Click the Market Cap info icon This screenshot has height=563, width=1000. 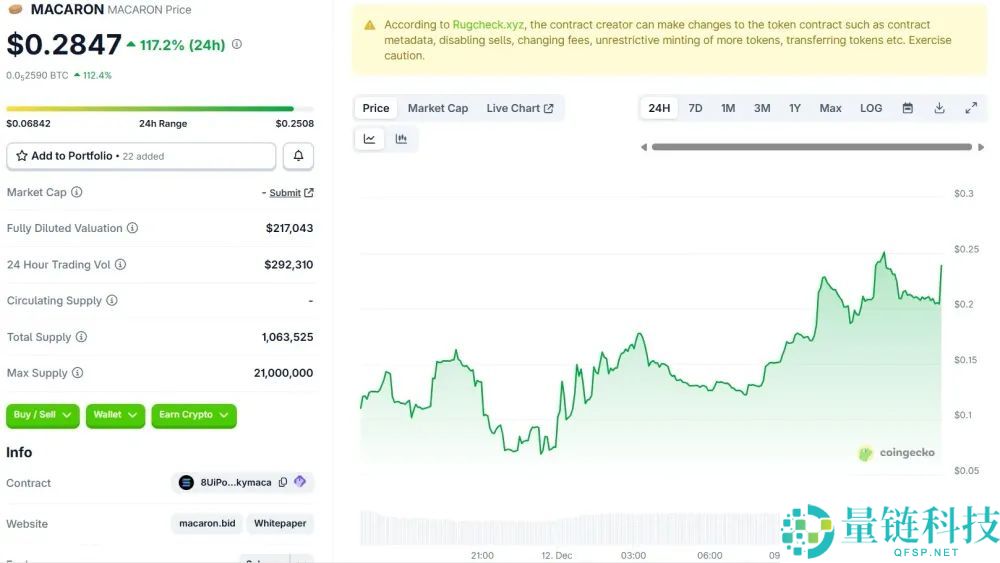[x=77, y=192]
